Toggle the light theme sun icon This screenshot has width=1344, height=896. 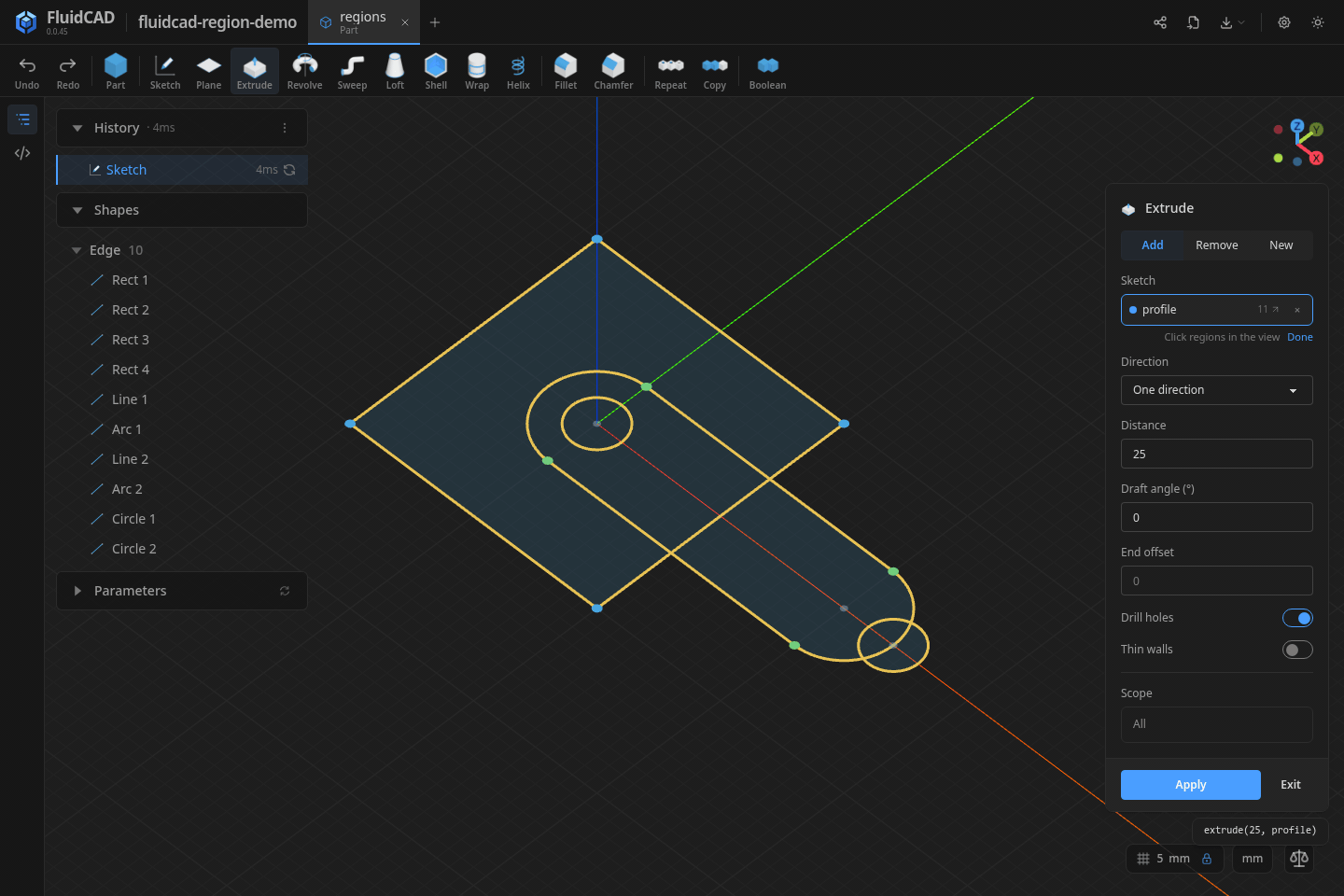1318,22
